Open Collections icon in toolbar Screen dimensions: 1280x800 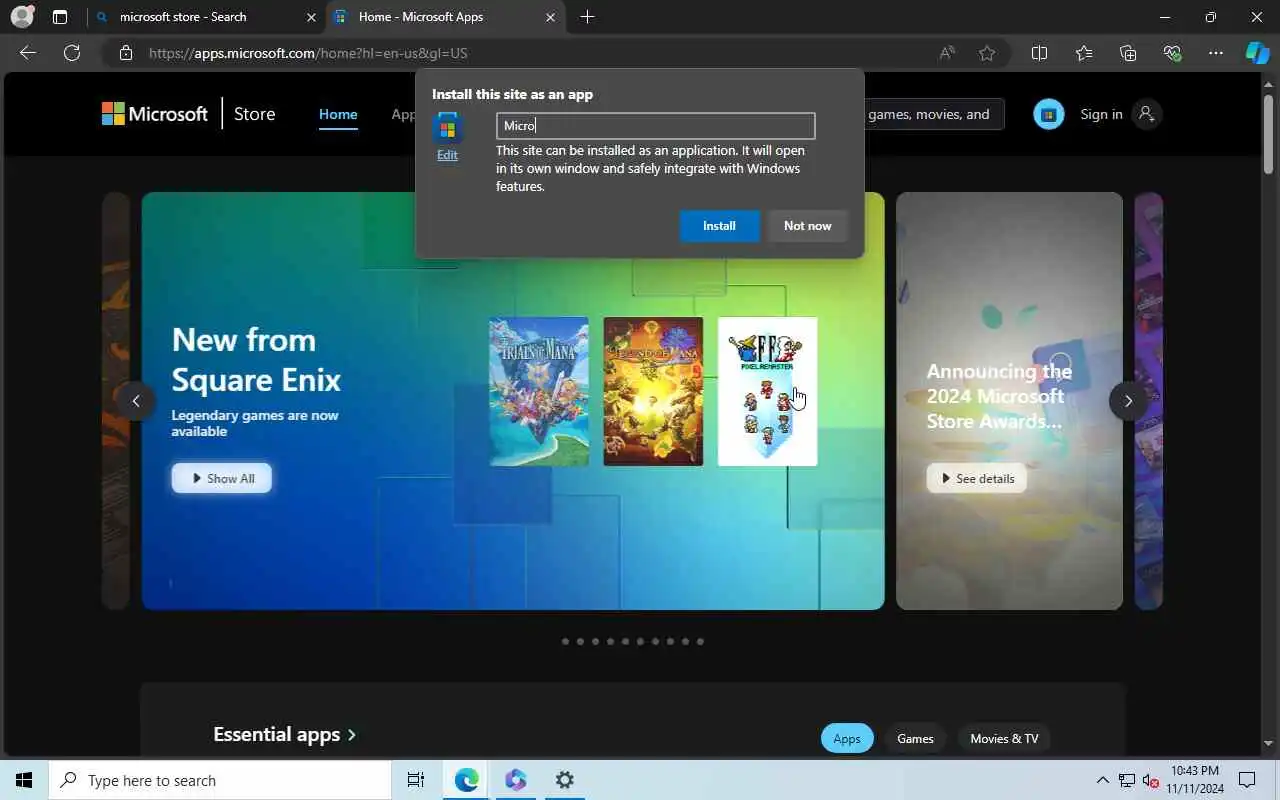[1128, 53]
